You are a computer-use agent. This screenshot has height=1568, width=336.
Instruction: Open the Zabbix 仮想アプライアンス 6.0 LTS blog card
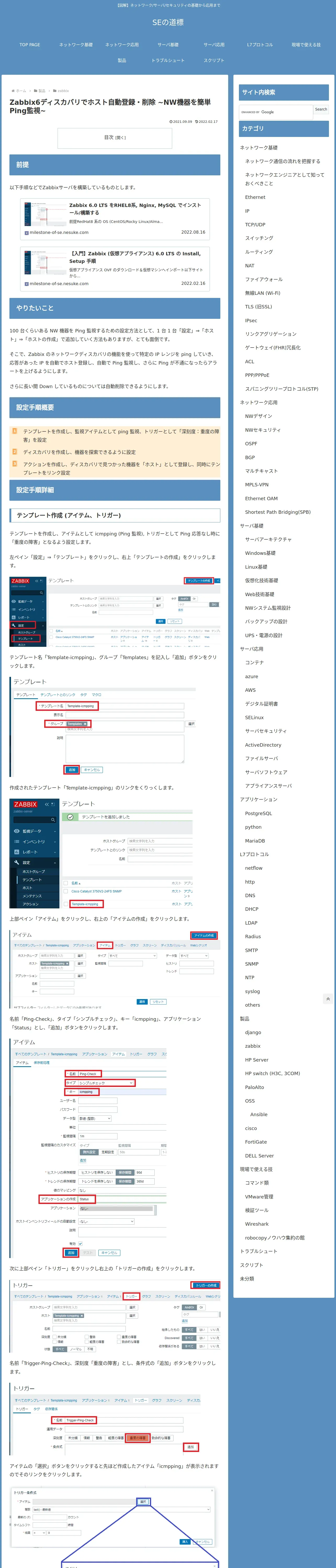pyautogui.click(x=115, y=269)
